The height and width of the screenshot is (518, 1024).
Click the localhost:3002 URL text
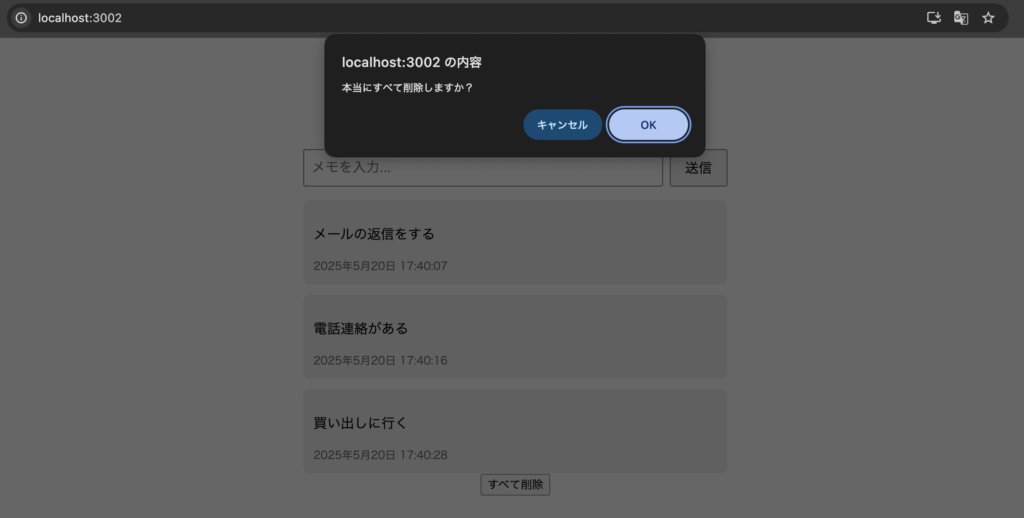[x=80, y=18]
